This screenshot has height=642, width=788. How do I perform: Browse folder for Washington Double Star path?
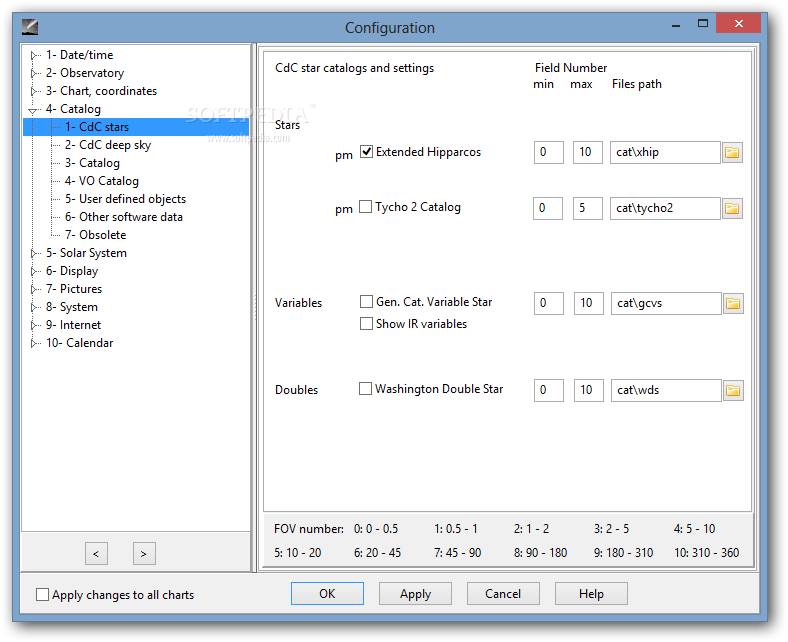(x=733, y=391)
